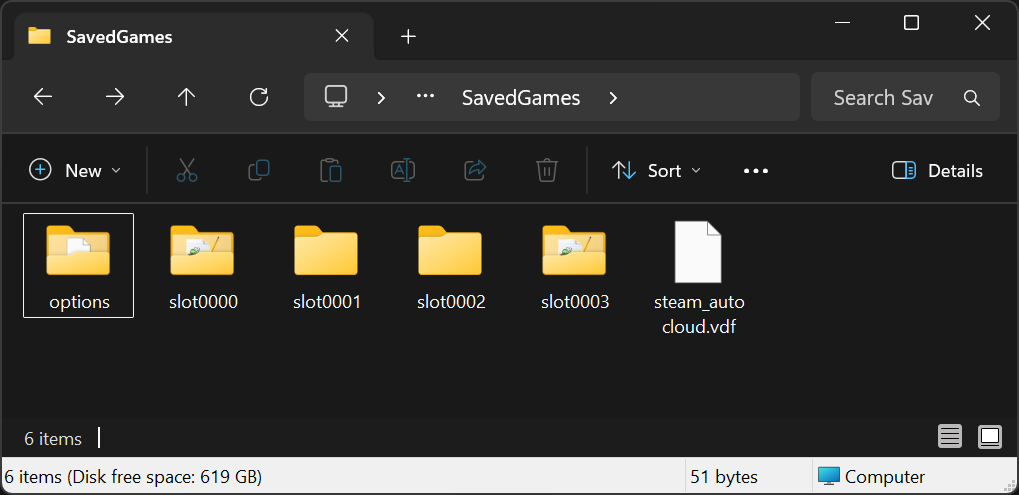
Task: Expand the chevron after SavedGames breadcrumb
Action: point(613,98)
